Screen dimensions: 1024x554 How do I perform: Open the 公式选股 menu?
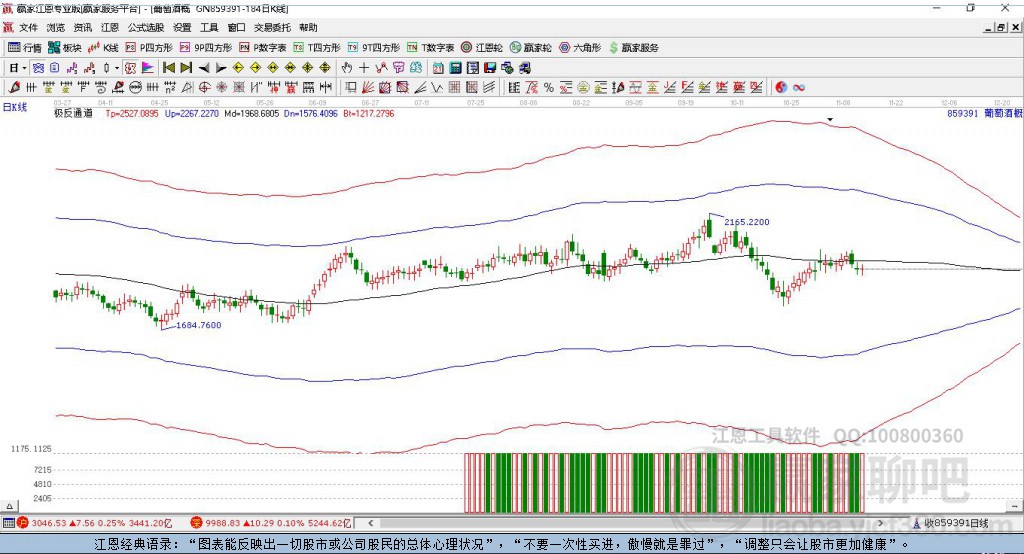coord(146,27)
